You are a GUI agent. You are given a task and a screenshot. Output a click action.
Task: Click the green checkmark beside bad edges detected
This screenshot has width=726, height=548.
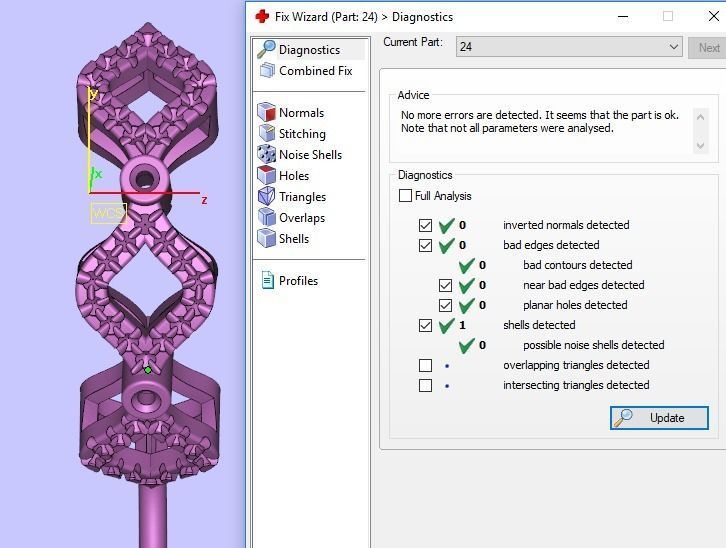point(446,245)
